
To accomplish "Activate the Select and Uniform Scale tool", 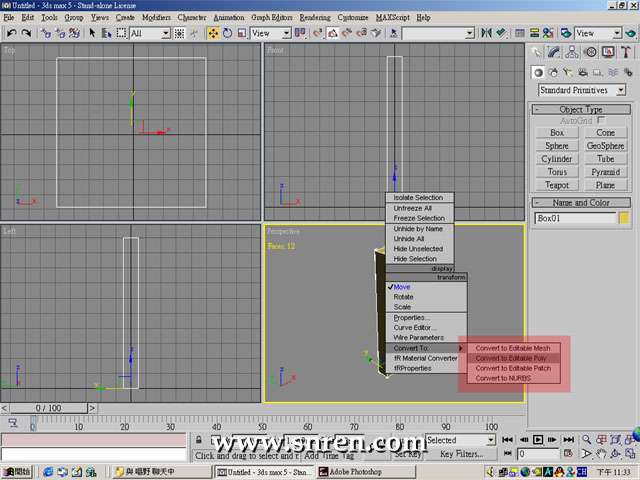I will click(242, 33).
